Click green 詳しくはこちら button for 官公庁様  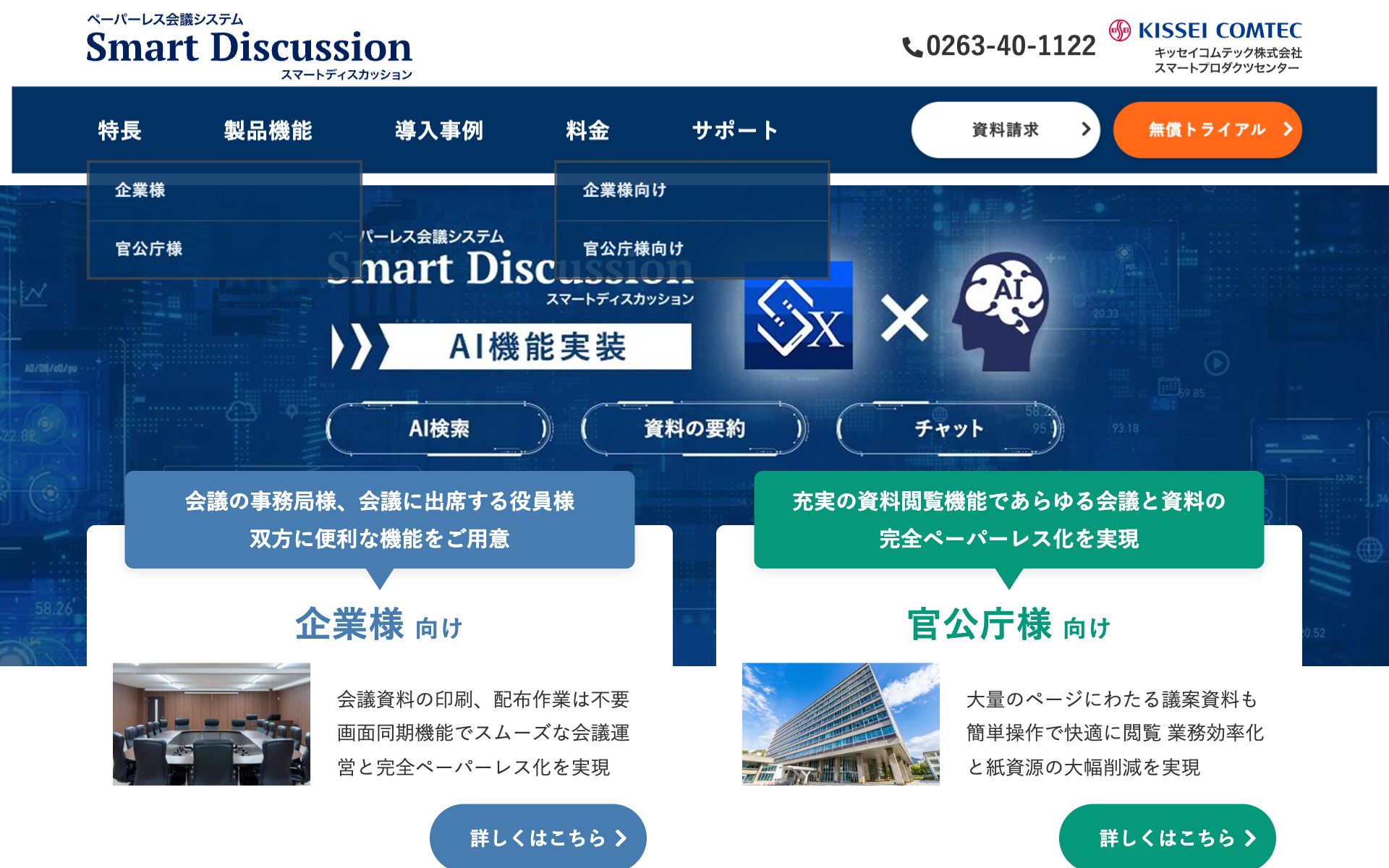tap(1168, 837)
